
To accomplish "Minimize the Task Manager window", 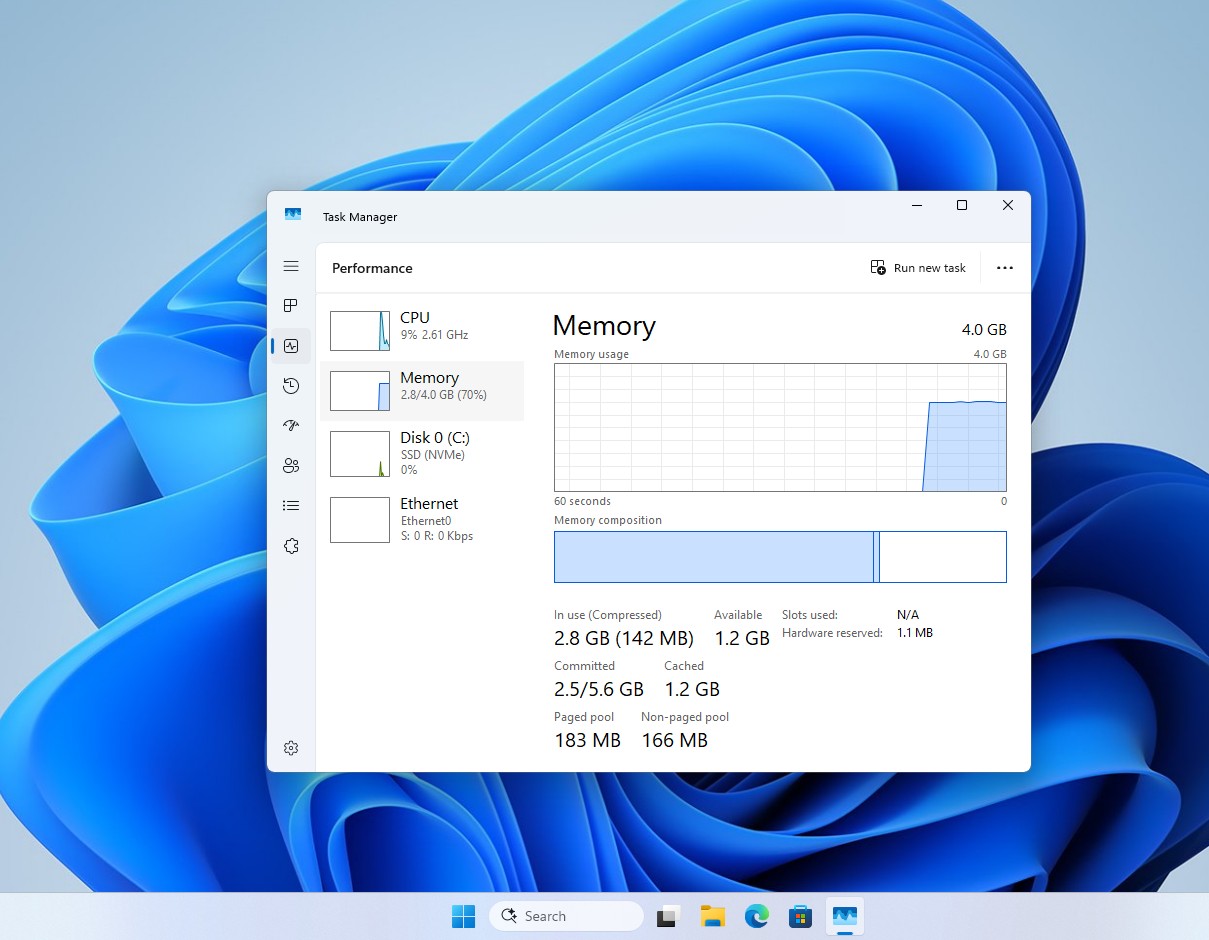I will [916, 205].
